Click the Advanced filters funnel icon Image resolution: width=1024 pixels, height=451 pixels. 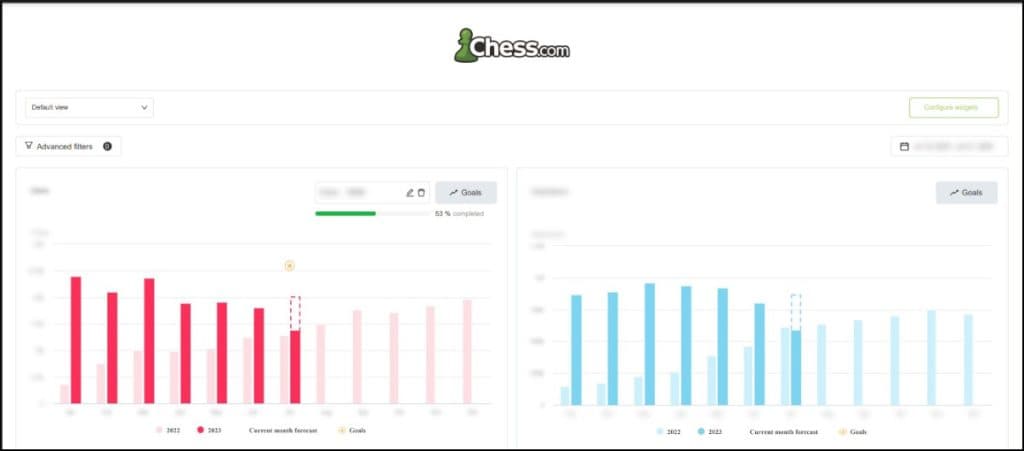tap(29, 146)
